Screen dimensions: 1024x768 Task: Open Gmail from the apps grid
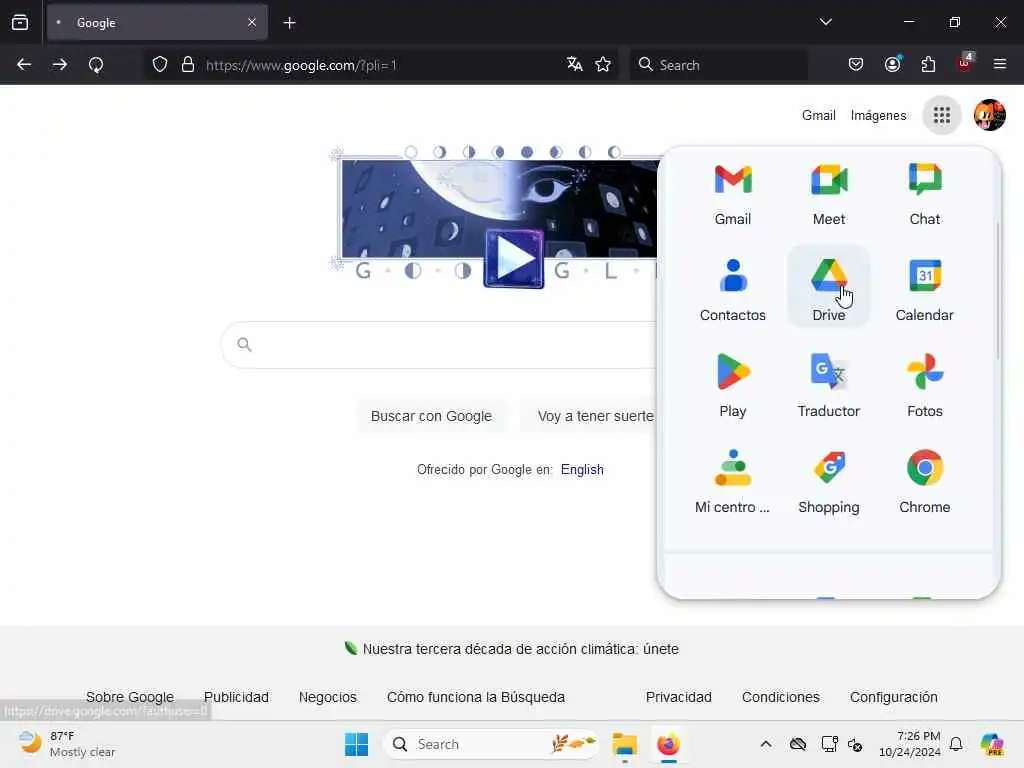pyautogui.click(x=733, y=195)
